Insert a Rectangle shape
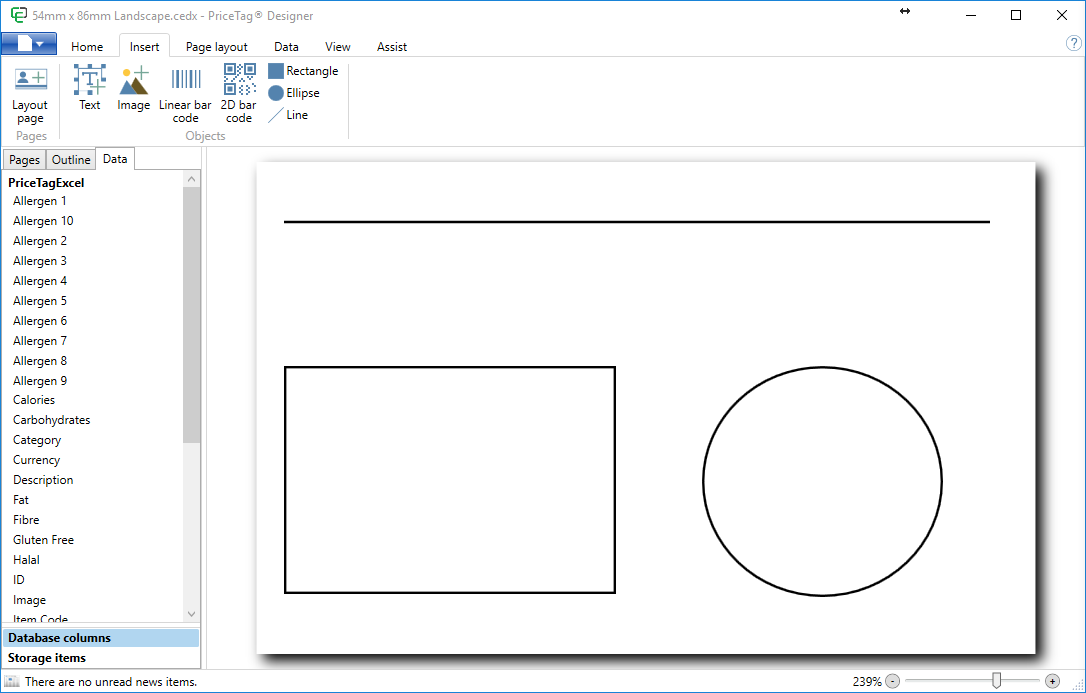Viewport: 1086px width, 693px height. coord(303,71)
